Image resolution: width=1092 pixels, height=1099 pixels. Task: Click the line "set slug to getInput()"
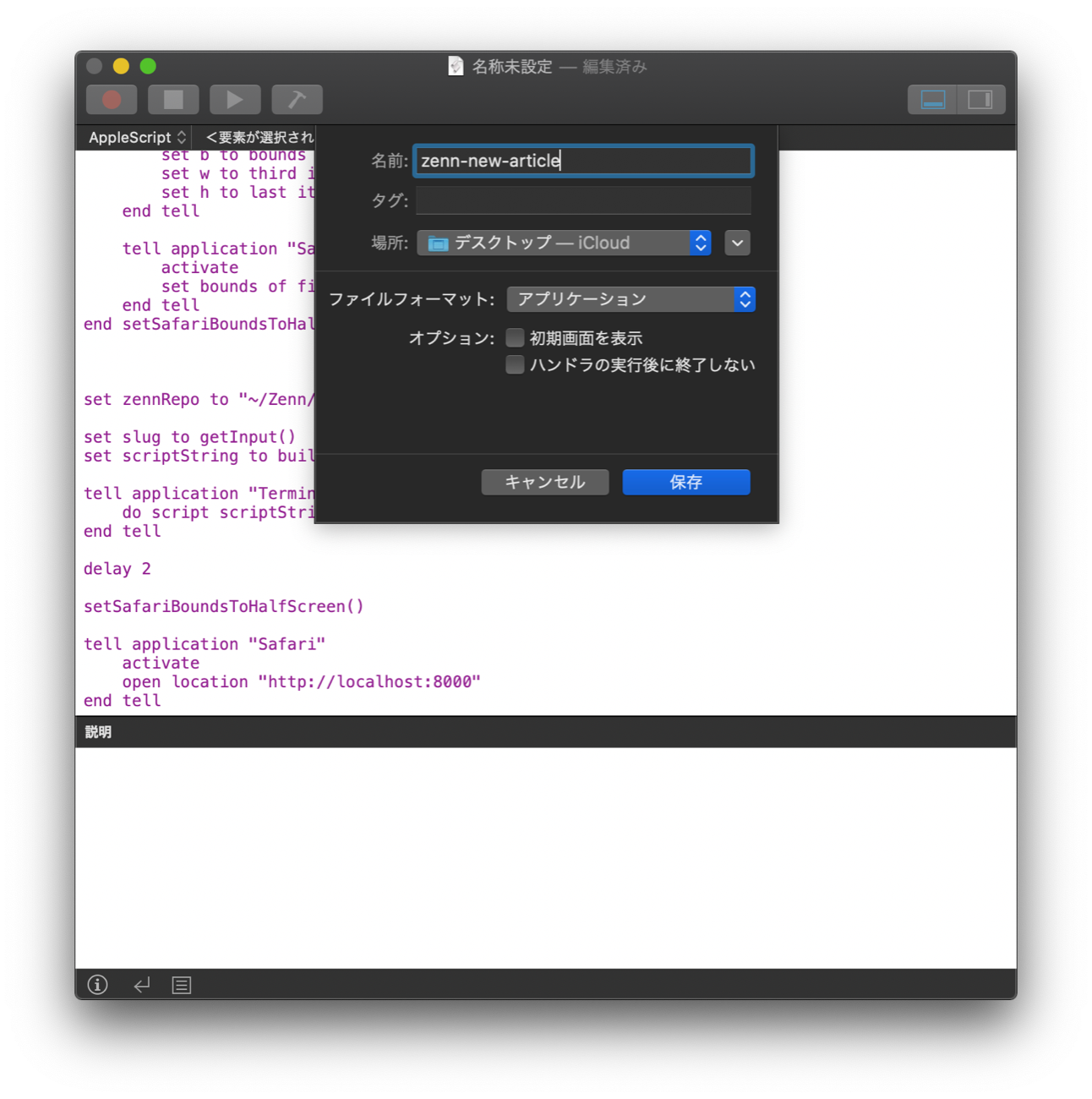point(190,437)
